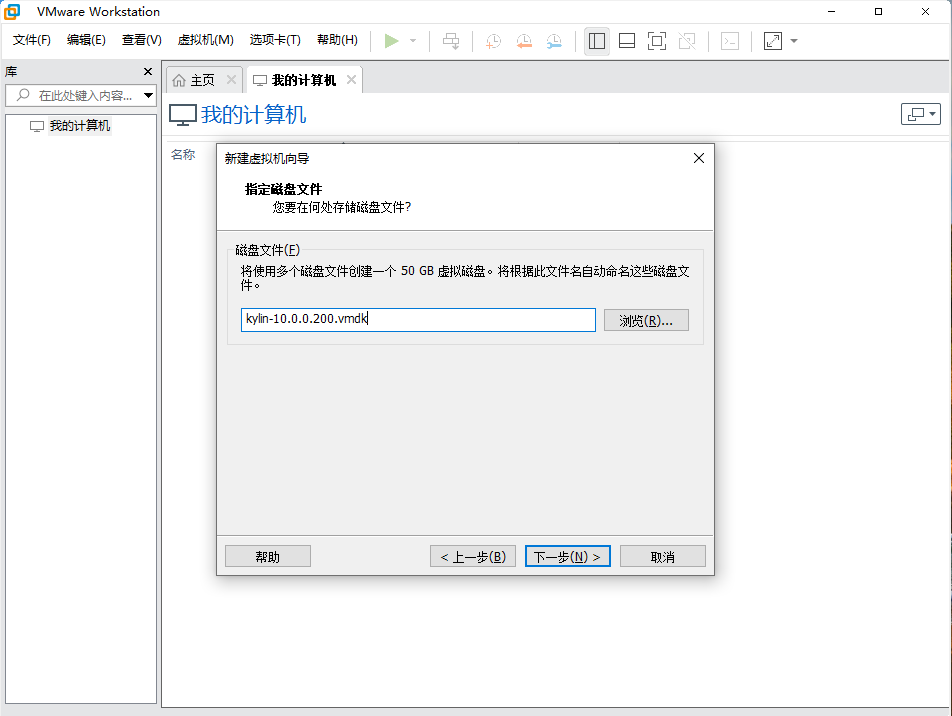
Task: Click the 下一步(N) > next button
Action: coord(568,556)
